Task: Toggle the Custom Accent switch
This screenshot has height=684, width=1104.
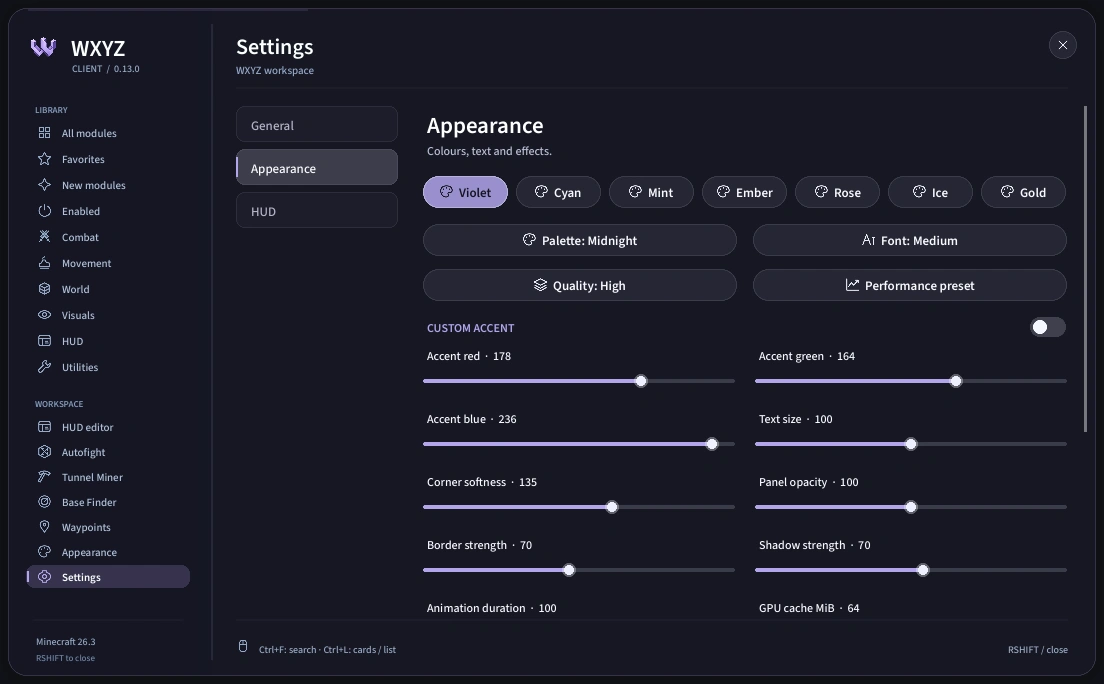Action: coord(1048,327)
